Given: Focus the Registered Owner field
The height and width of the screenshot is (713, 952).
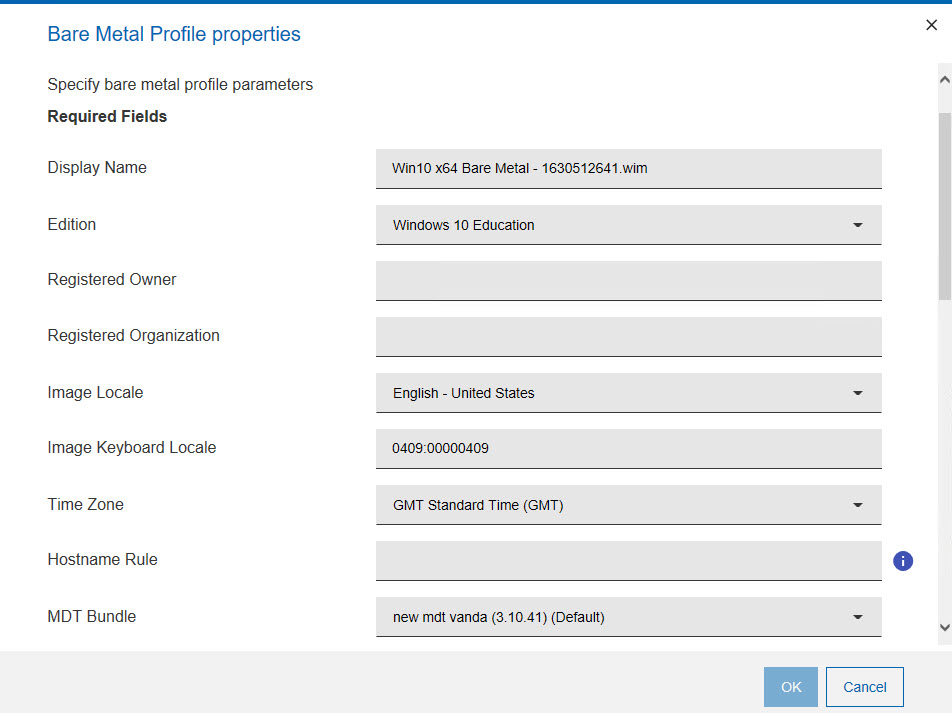Looking at the screenshot, I should (x=628, y=280).
